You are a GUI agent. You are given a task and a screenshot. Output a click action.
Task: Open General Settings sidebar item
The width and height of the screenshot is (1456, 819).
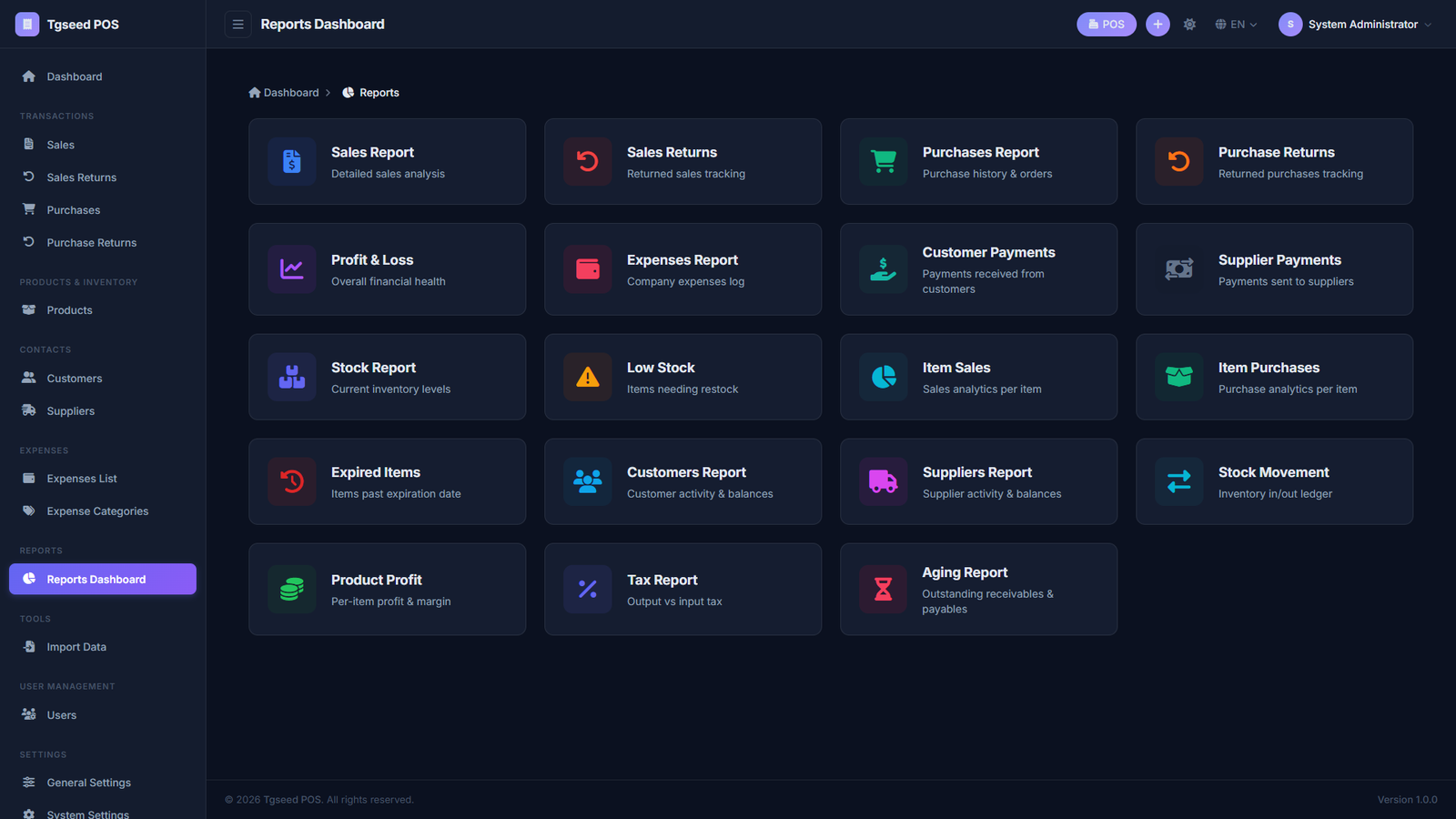[x=103, y=783]
